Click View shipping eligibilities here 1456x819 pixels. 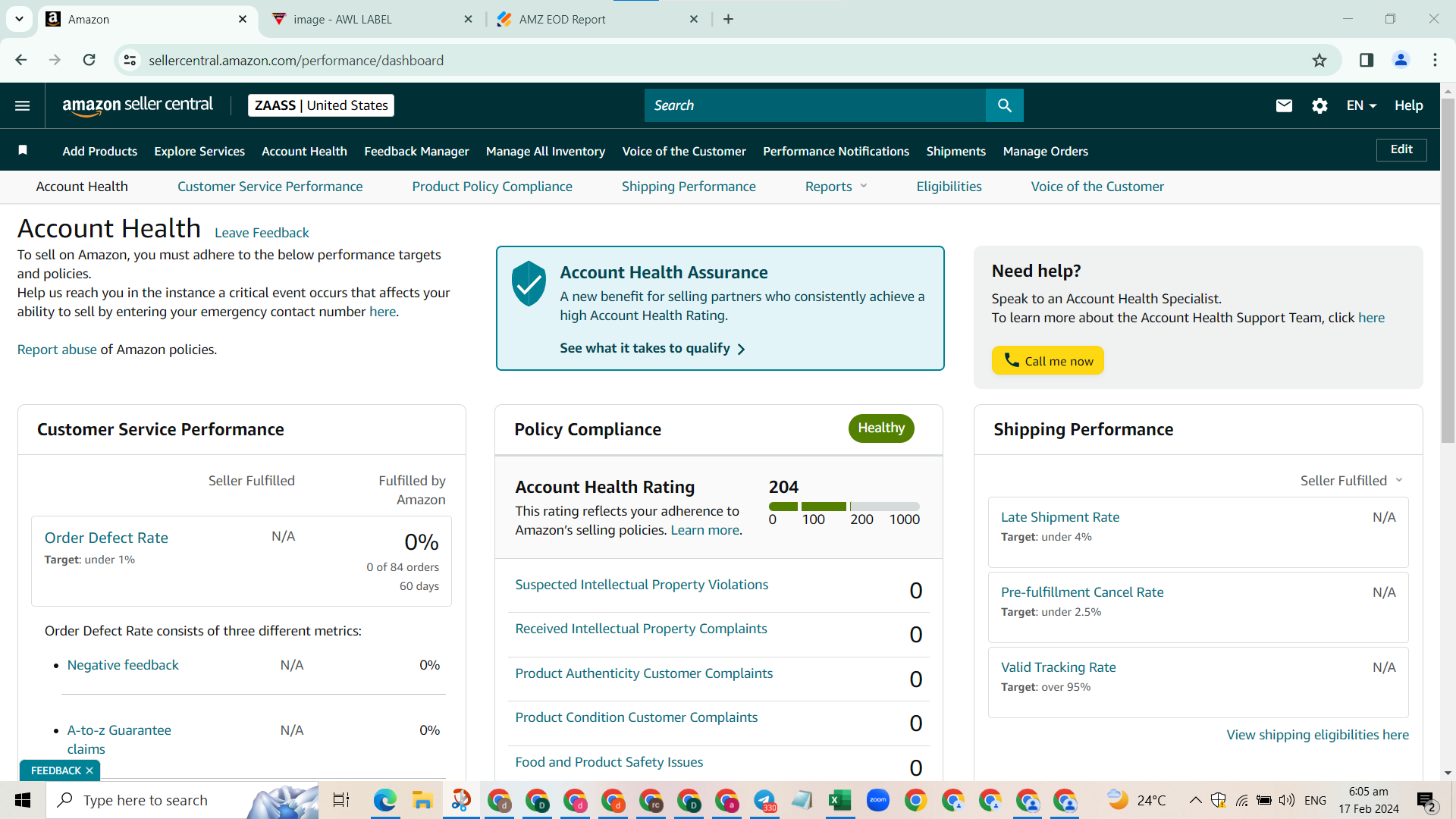point(1317,735)
